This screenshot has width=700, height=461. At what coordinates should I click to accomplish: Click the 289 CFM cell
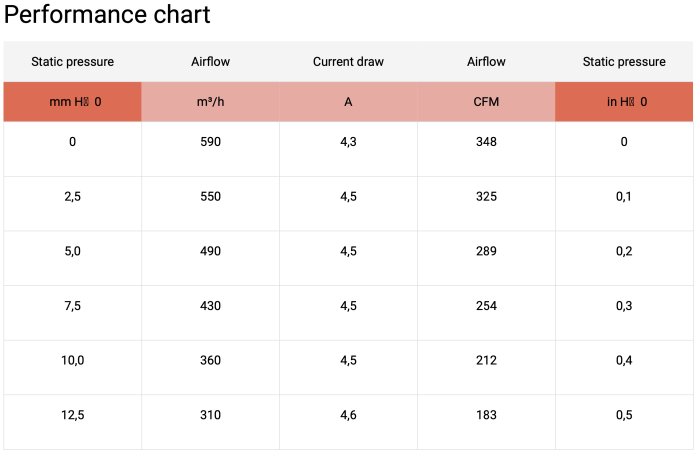tap(486, 251)
